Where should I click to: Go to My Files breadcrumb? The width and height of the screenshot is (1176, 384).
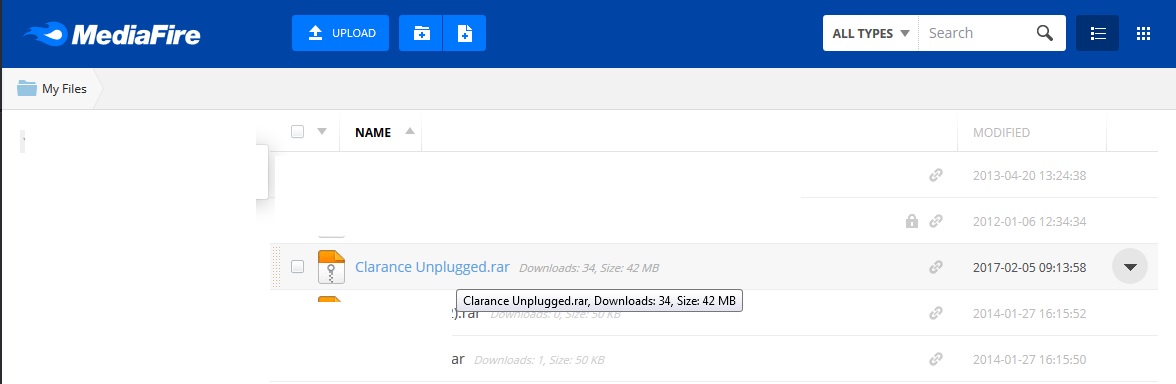(x=52, y=88)
